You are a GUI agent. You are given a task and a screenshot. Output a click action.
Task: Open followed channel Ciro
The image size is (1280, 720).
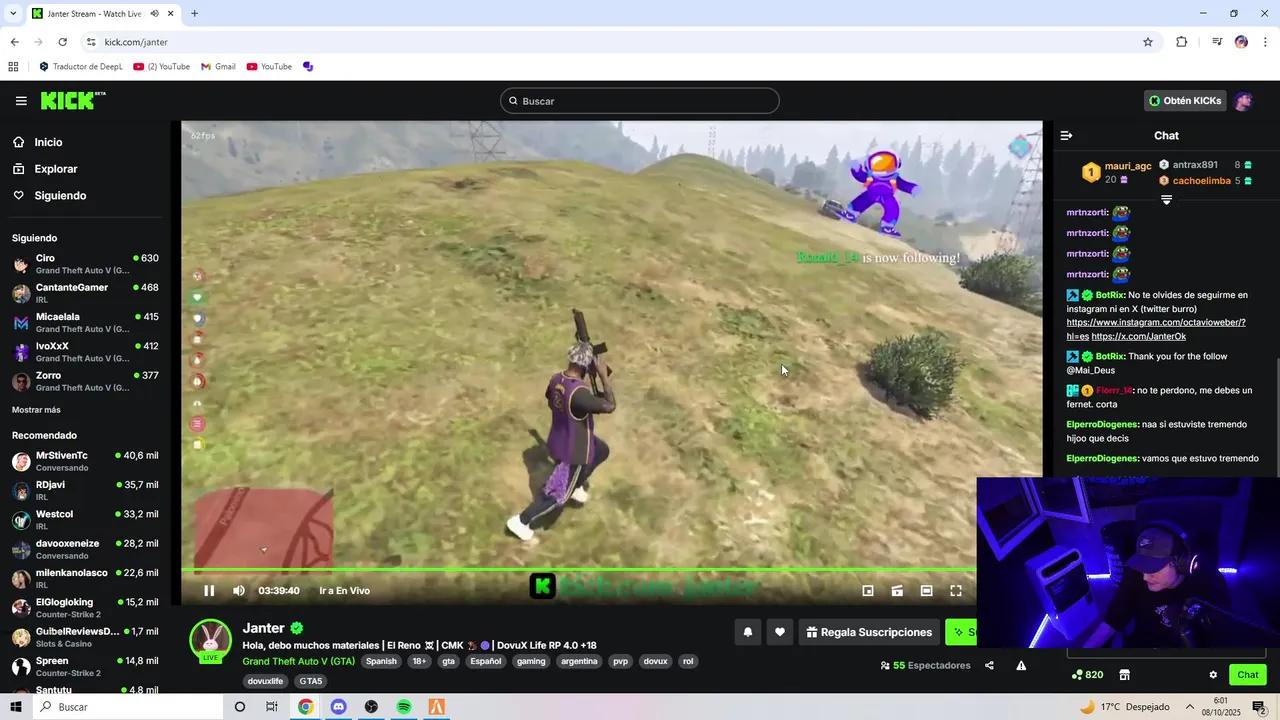pos(85,264)
